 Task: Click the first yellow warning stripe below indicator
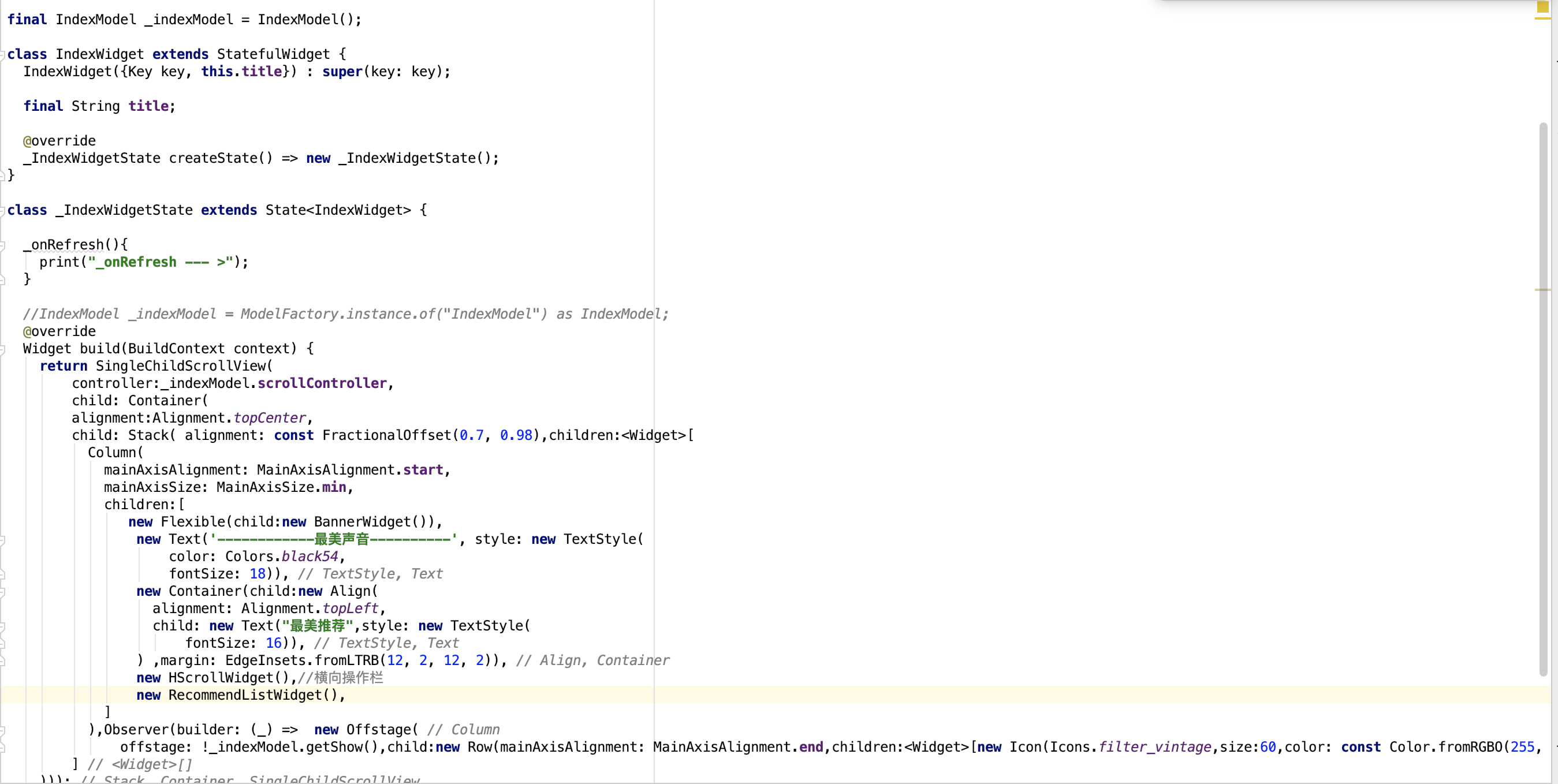click(1543, 18)
